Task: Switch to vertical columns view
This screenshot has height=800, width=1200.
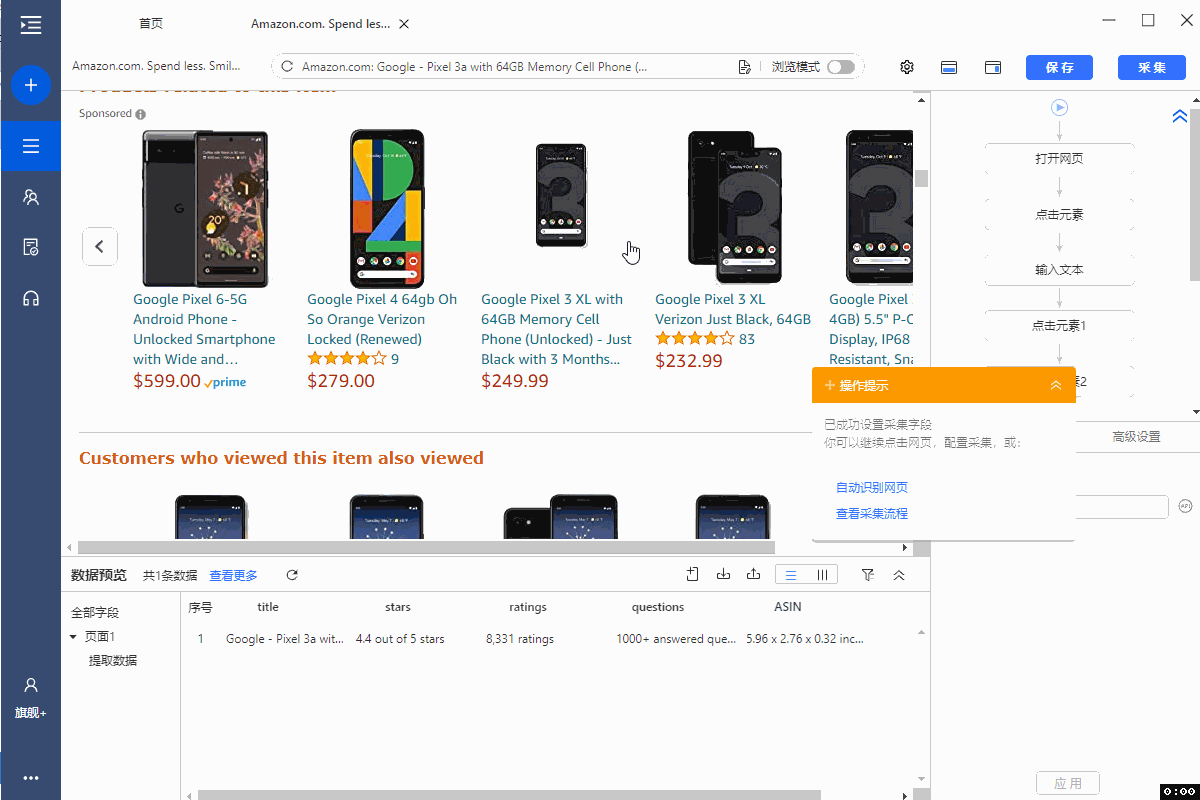Action: click(822, 575)
